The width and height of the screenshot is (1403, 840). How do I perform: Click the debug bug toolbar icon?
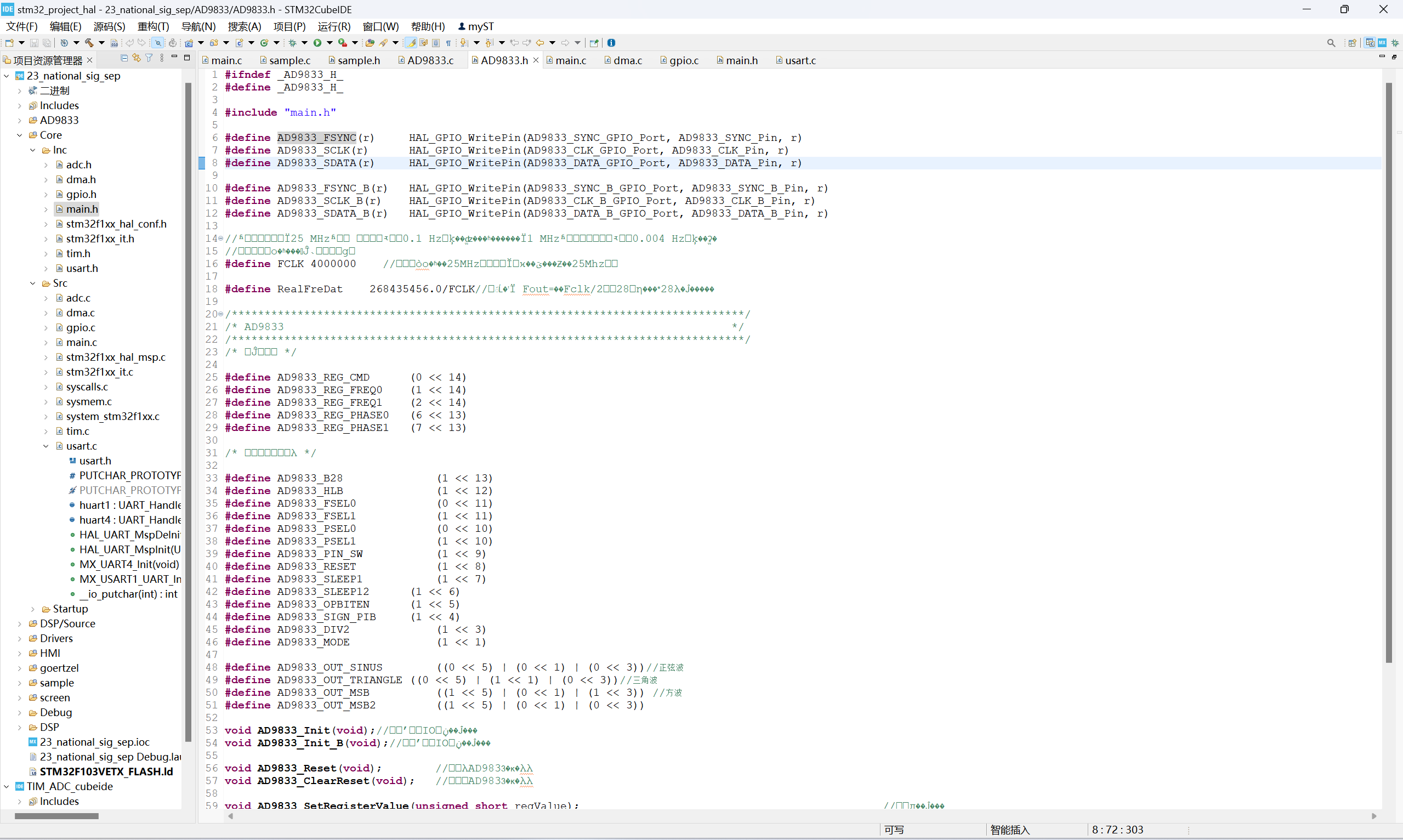293,42
